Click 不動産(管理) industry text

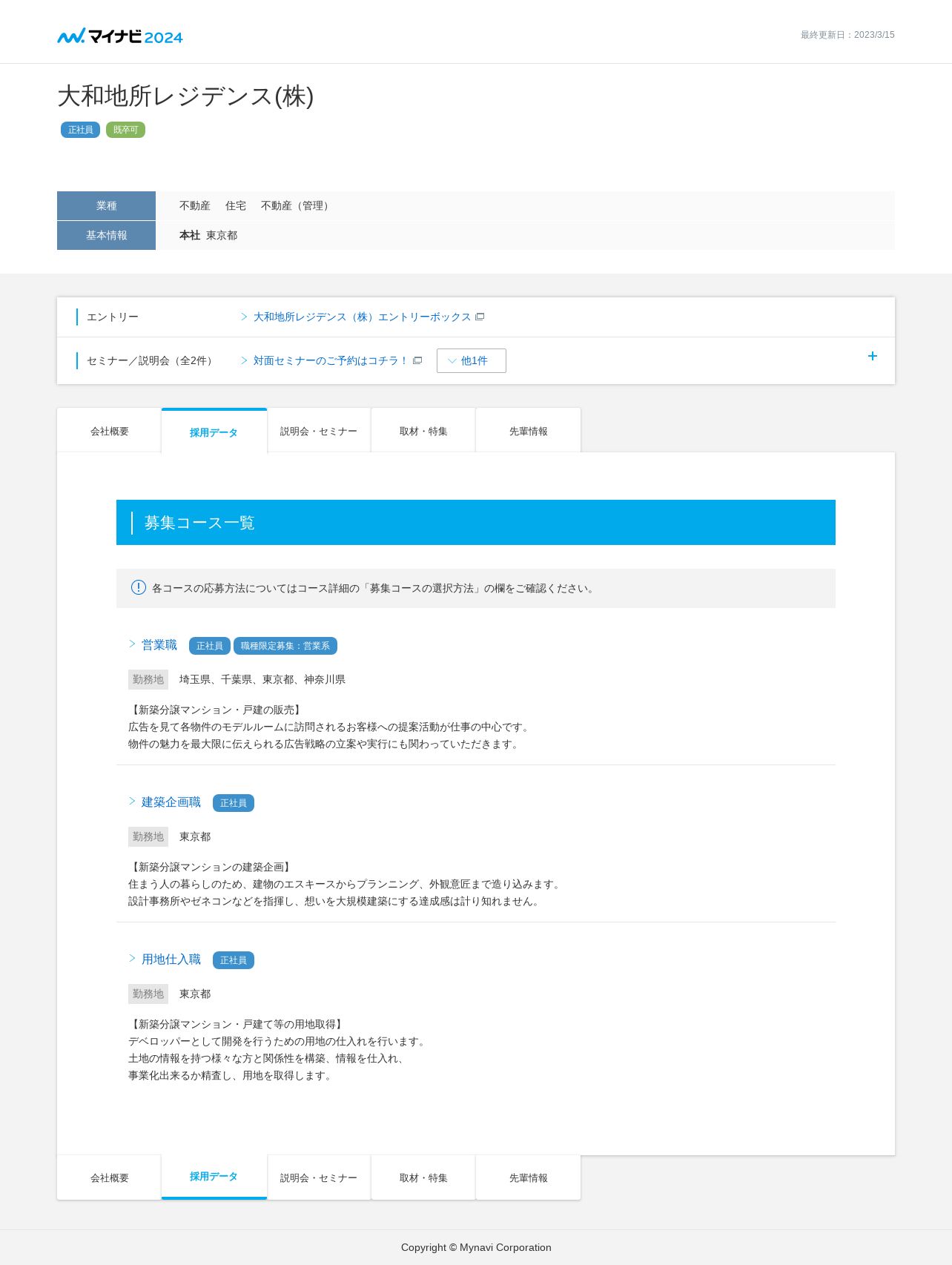point(296,205)
